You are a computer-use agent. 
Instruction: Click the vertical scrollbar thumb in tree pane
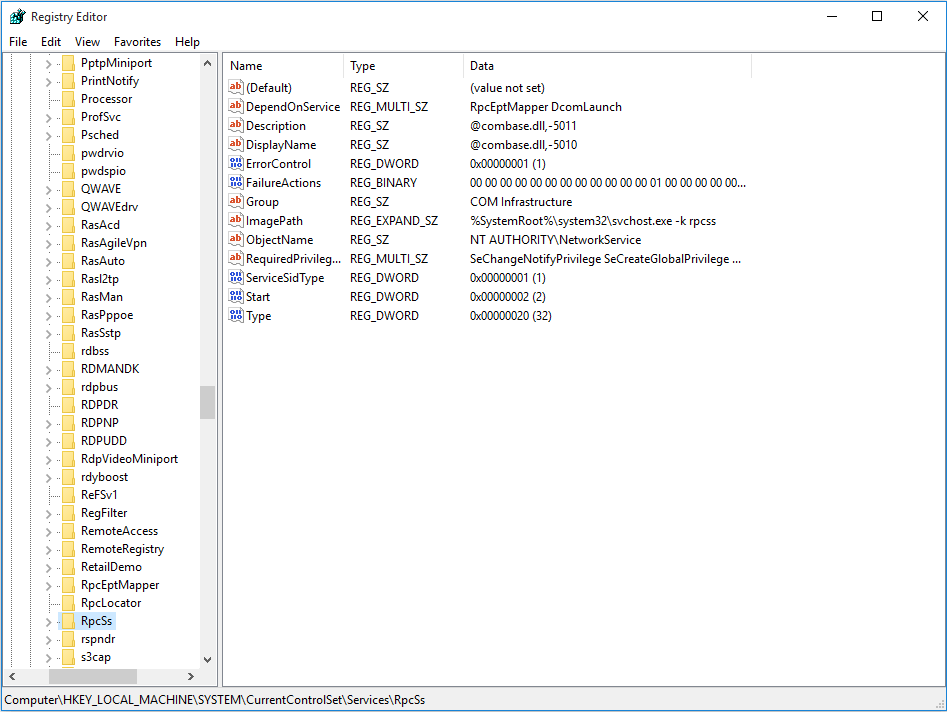pyautogui.click(x=207, y=402)
